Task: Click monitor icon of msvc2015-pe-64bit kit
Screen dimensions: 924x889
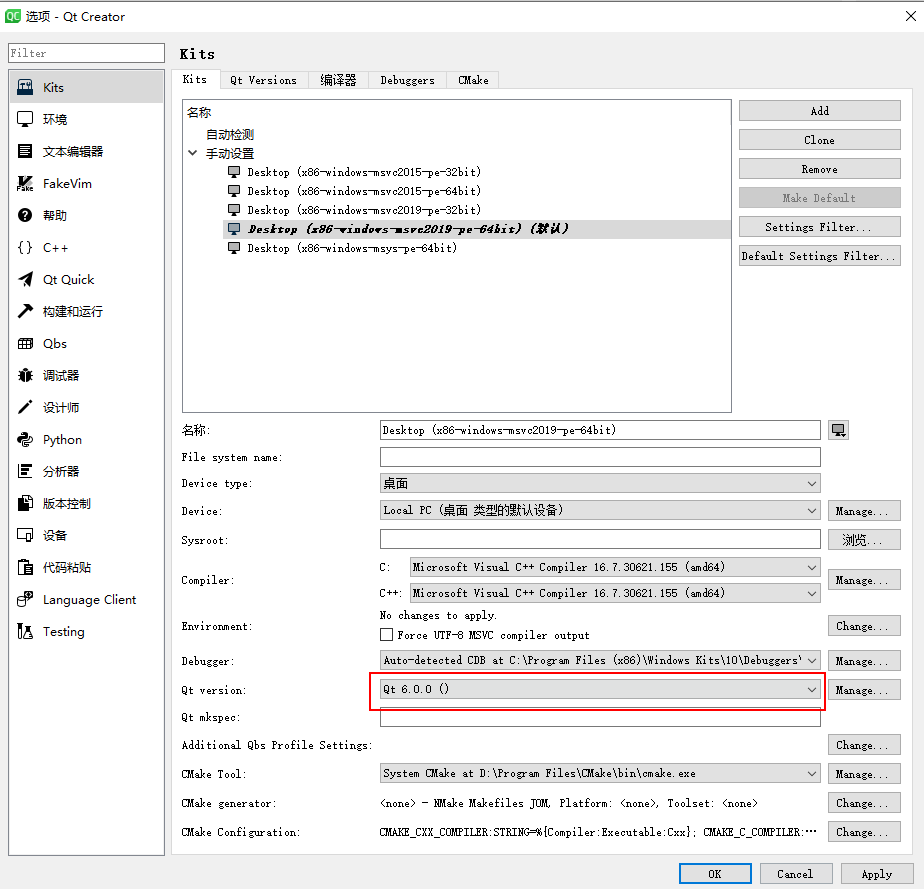Action: click(234, 191)
